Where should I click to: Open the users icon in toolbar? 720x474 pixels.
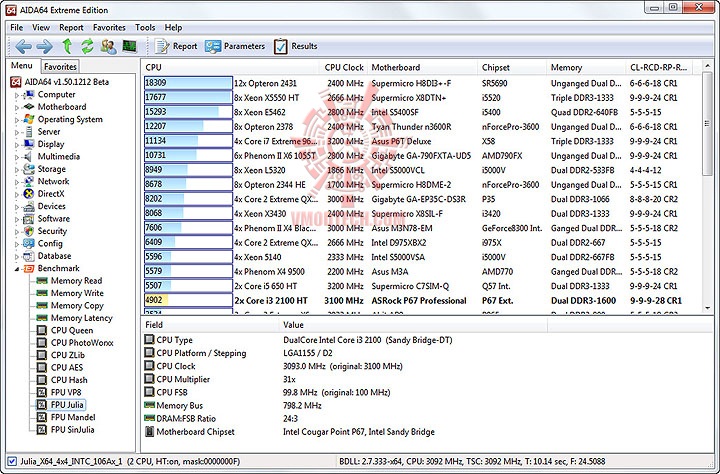(x=109, y=46)
